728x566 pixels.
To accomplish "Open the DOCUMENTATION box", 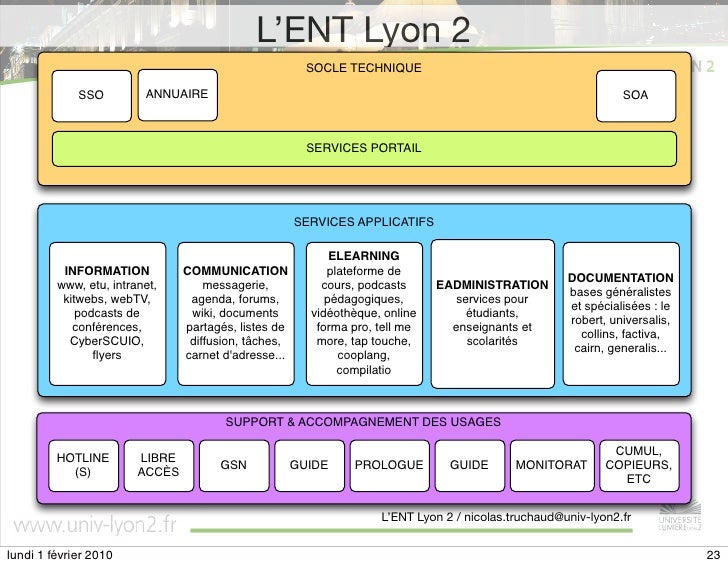I will 621,313.
